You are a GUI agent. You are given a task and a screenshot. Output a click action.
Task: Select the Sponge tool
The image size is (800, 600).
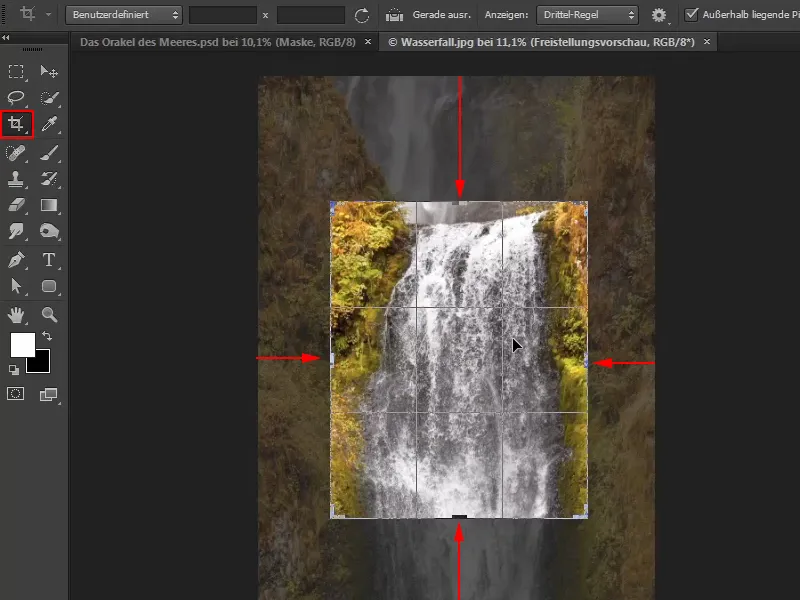(x=49, y=231)
